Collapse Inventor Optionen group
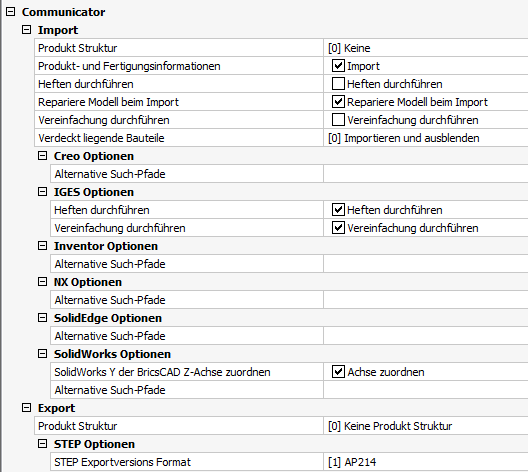 [x=42, y=245]
